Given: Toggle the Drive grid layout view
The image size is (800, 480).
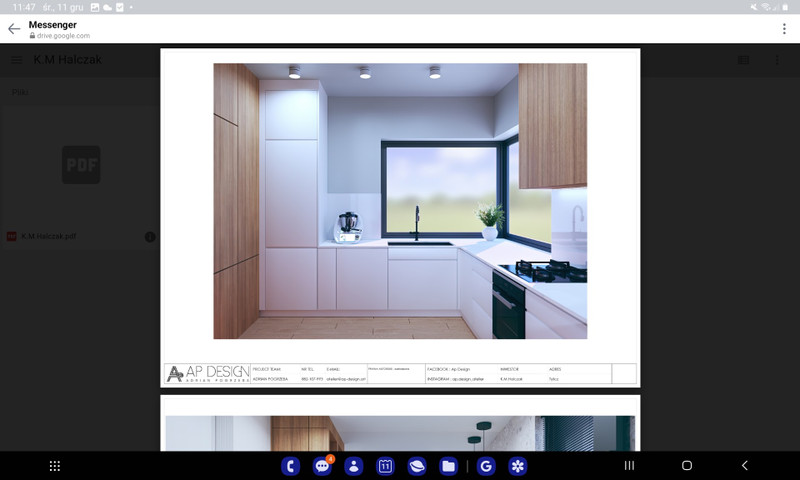Looking at the screenshot, I should (x=743, y=60).
